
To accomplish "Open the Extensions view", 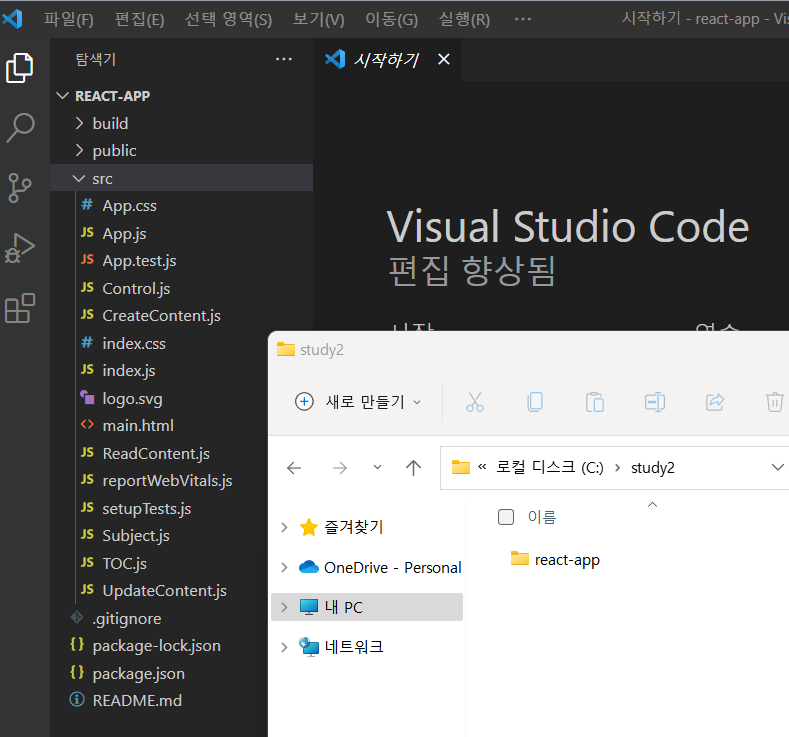I will [20, 308].
